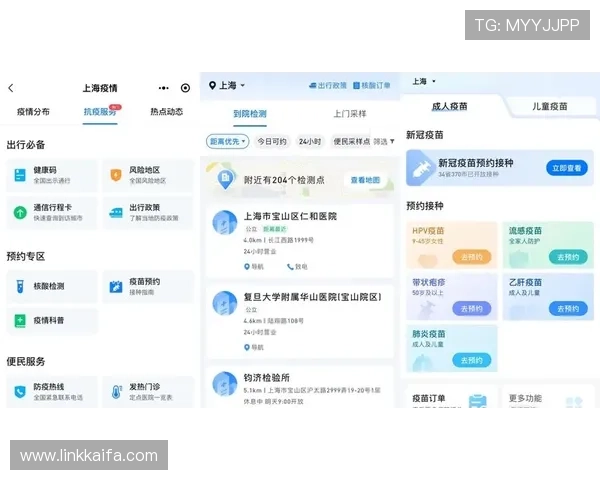600x480 pixels.
Task: Tap the circular target icon in header
Action: pyautogui.click(x=185, y=88)
